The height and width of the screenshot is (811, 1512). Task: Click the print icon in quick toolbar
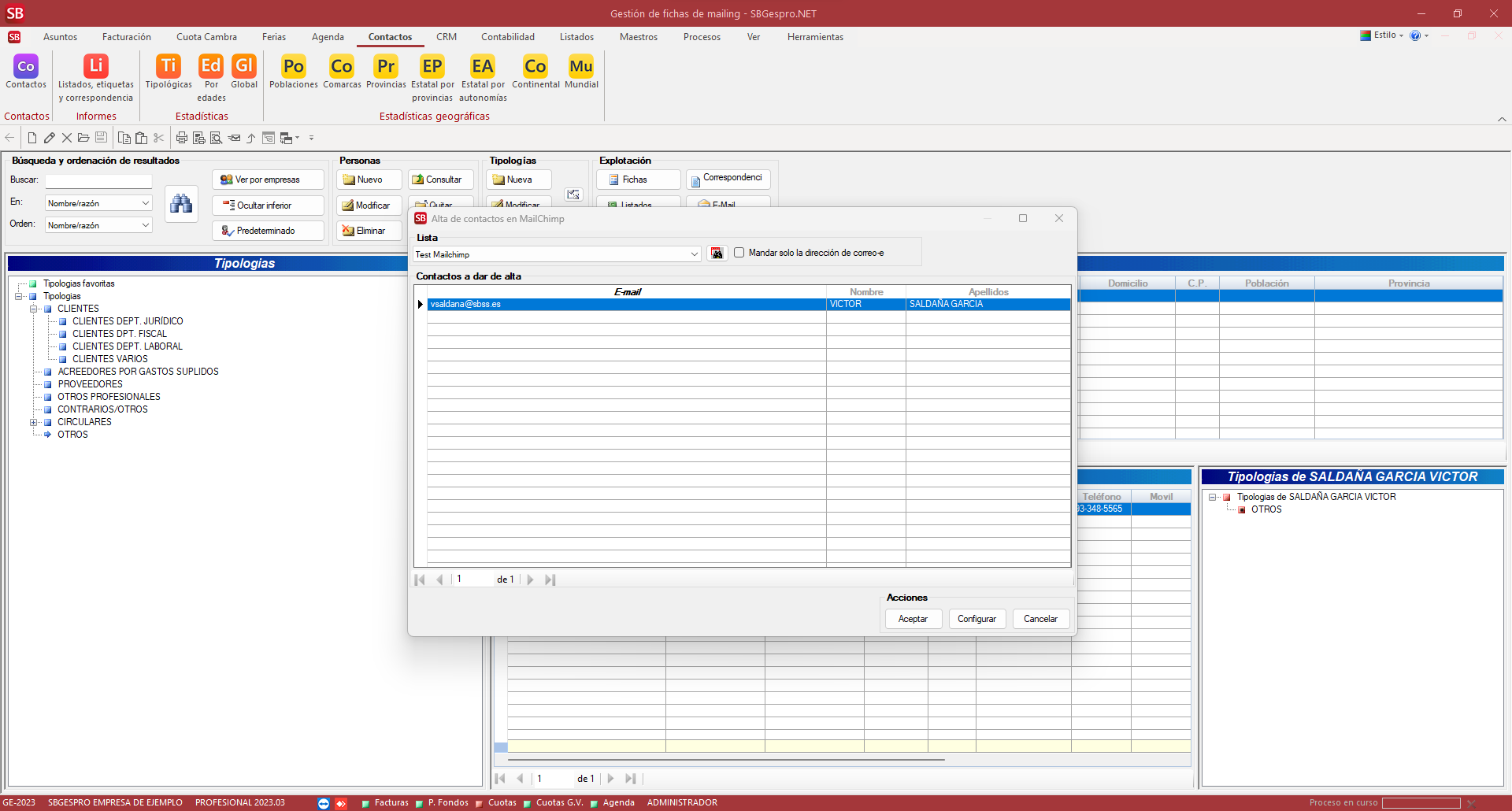[x=182, y=138]
